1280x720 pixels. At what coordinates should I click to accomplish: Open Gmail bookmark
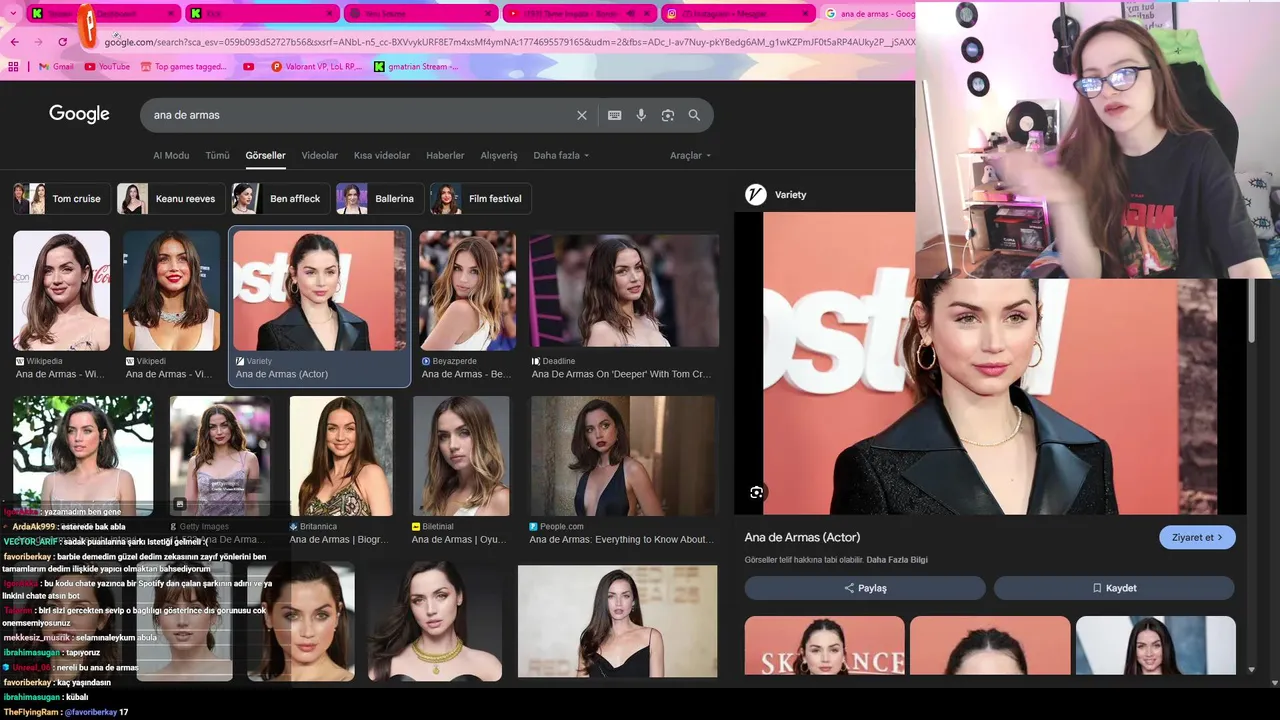(x=55, y=67)
